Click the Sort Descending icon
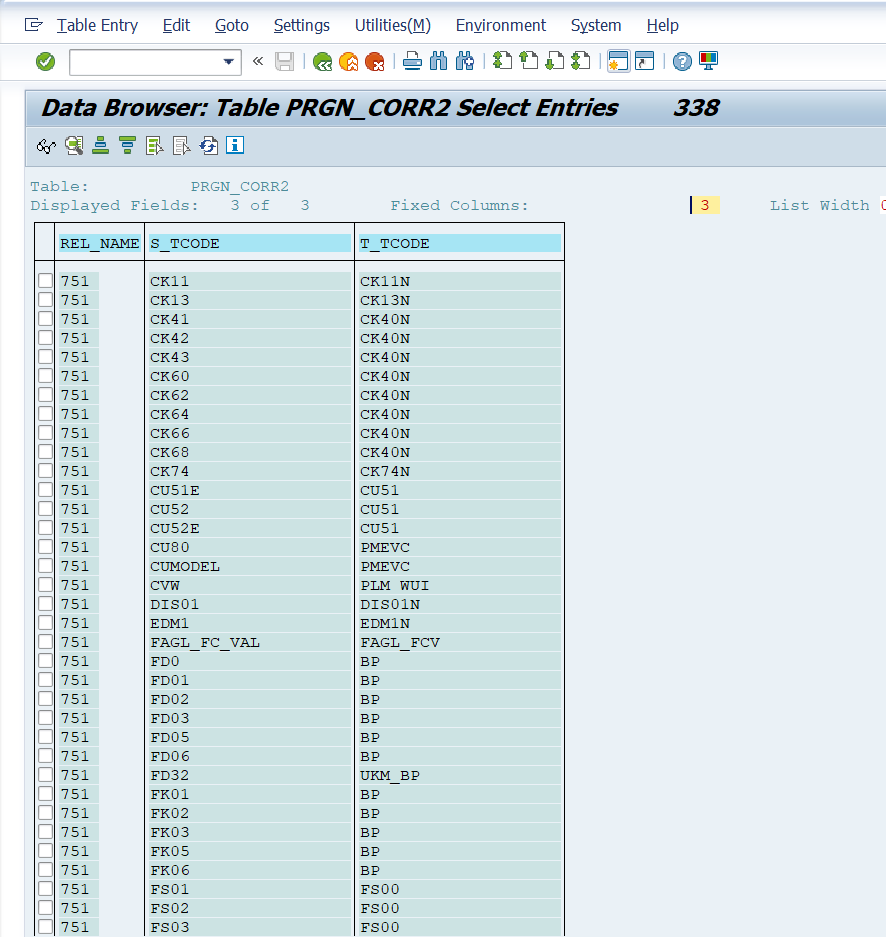The height and width of the screenshot is (937, 886). [127, 145]
